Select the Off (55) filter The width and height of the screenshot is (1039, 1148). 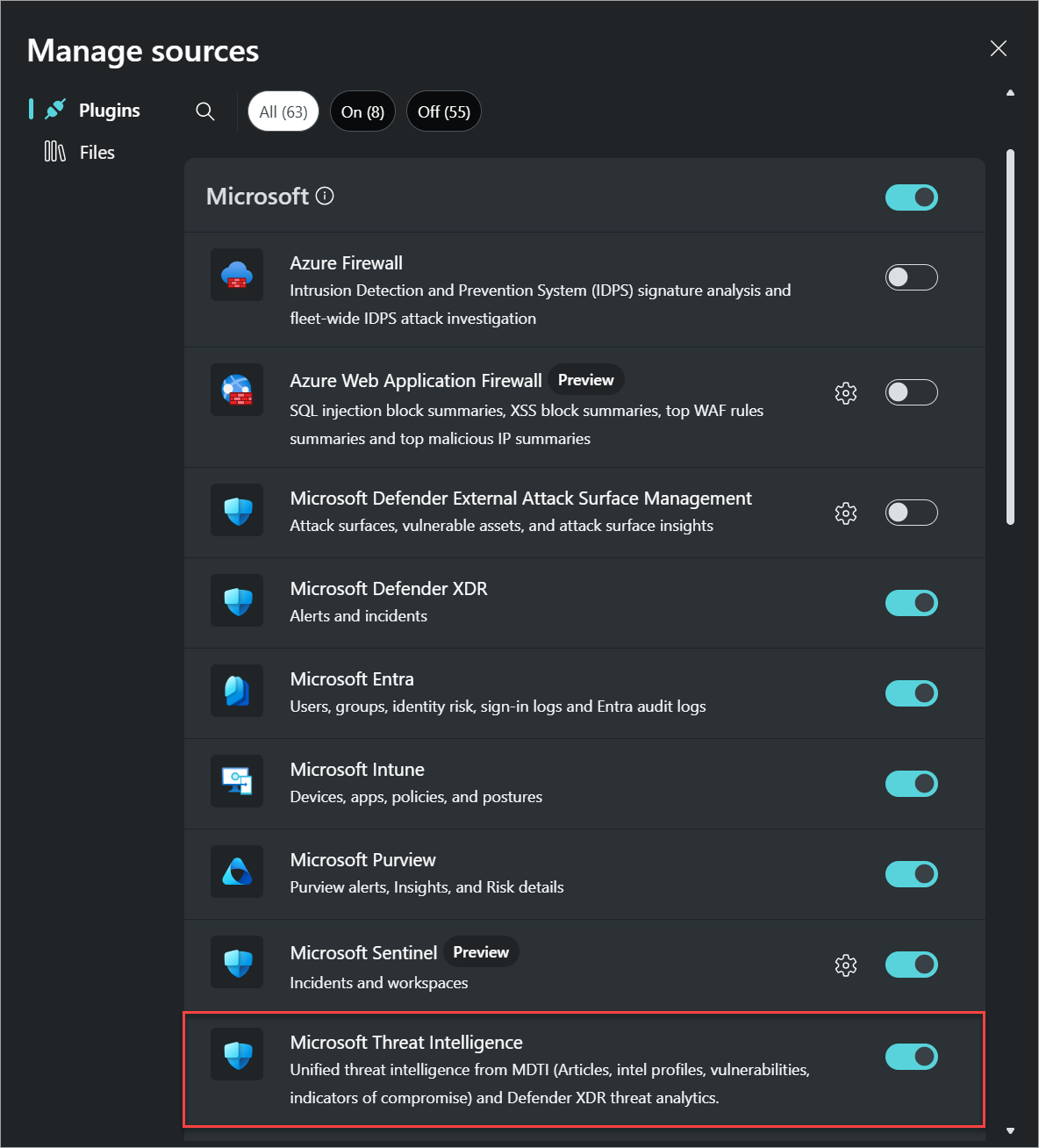pyautogui.click(x=443, y=111)
